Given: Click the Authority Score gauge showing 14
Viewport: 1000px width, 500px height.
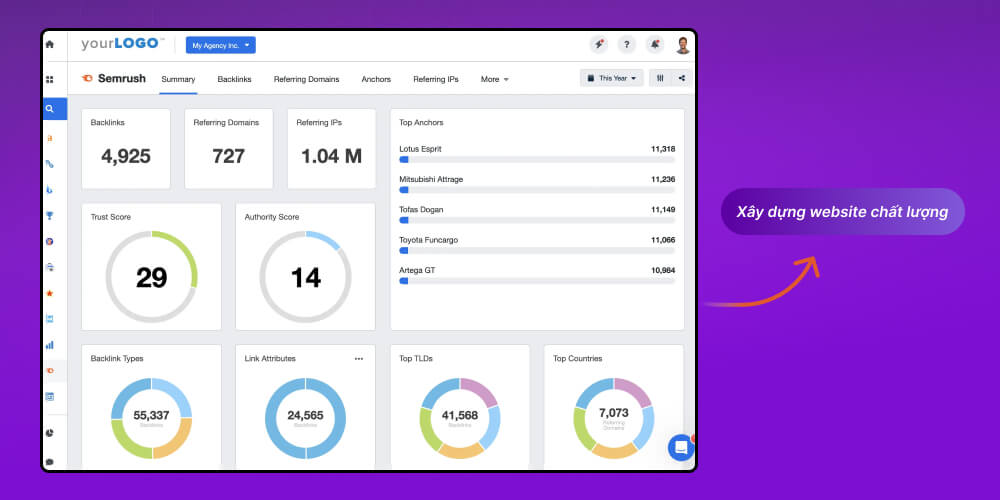Looking at the screenshot, I should coord(305,277).
